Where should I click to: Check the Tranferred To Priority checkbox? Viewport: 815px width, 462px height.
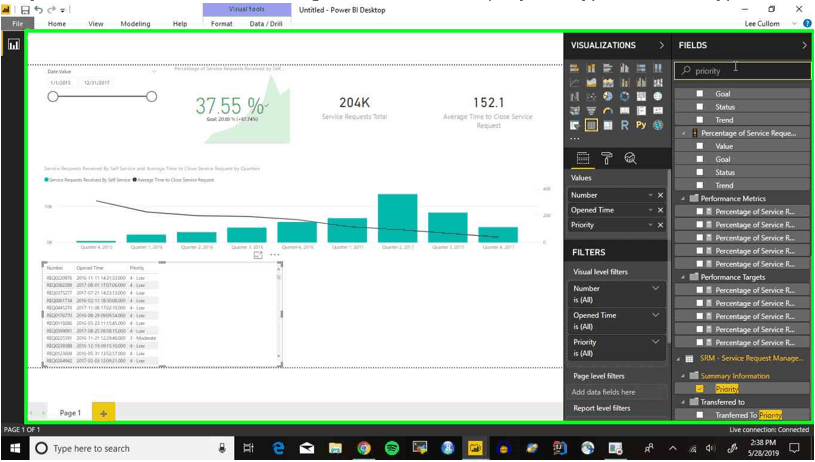(x=700, y=415)
